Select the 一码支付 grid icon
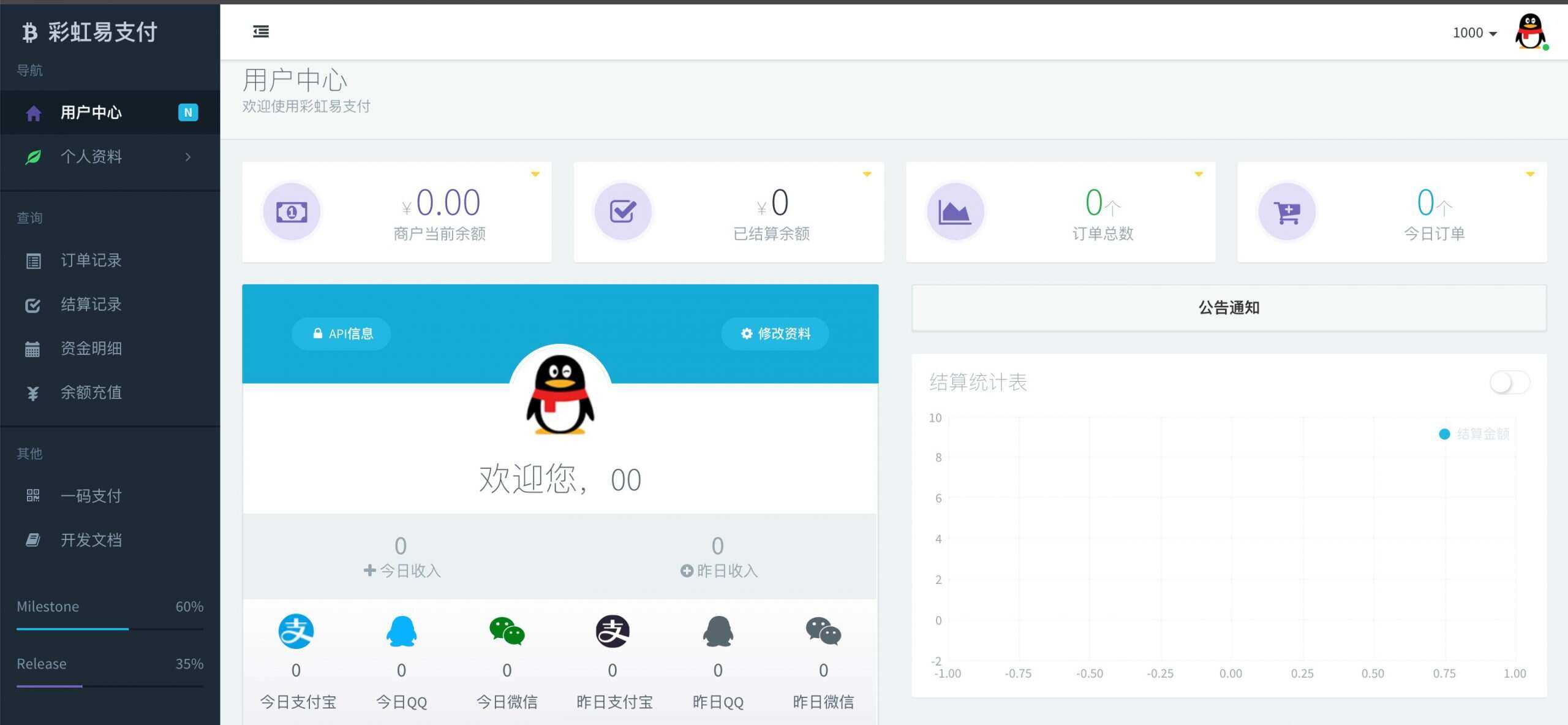The width and height of the screenshot is (1568, 725). click(x=33, y=496)
